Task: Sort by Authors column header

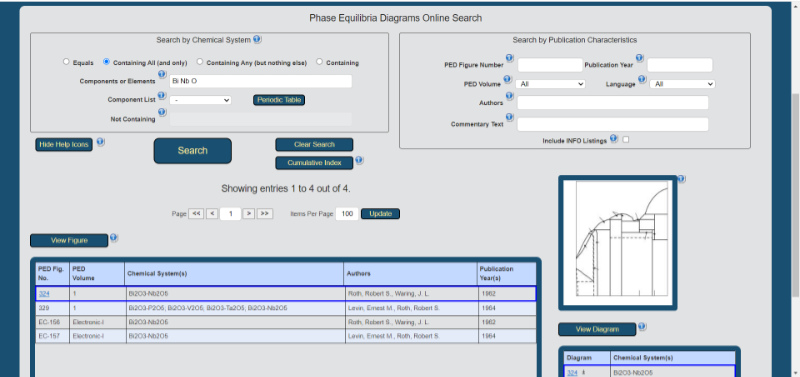Action: (411, 273)
